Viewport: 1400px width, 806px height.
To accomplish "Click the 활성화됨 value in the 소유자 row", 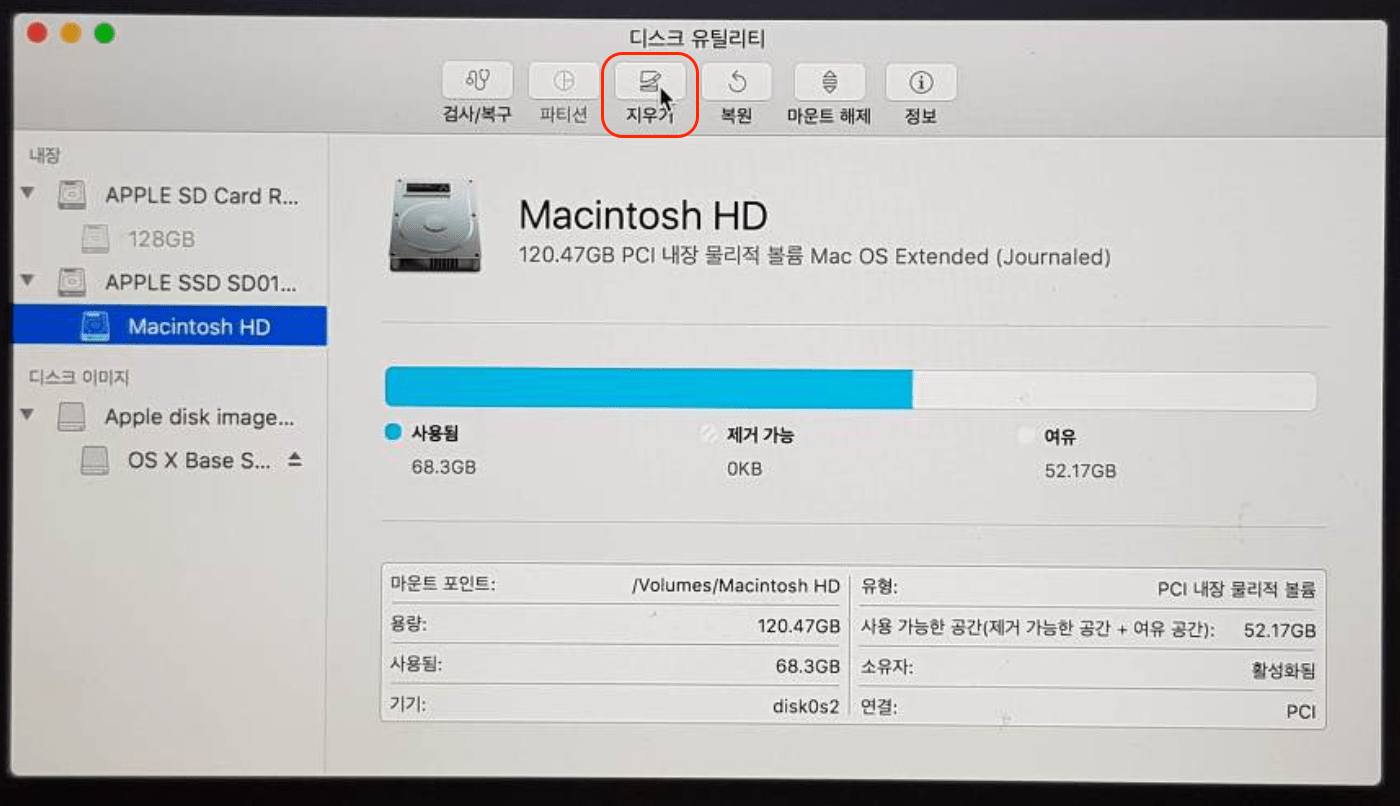I will point(1283,670).
